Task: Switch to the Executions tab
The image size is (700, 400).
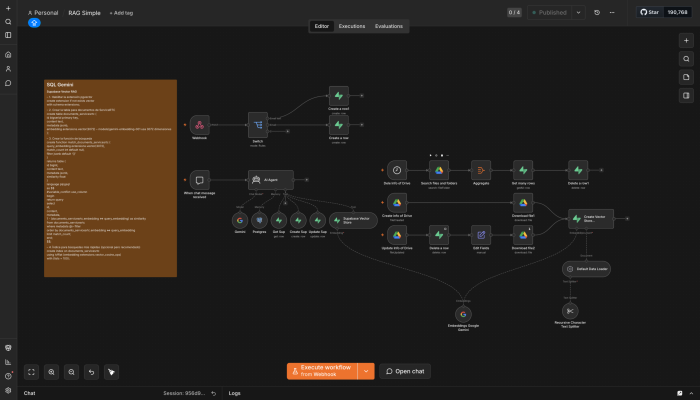Action: pos(352,26)
